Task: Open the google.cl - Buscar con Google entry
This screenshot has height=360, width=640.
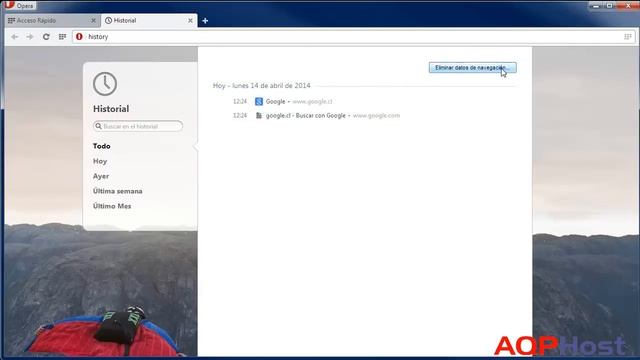Action: pyautogui.click(x=306, y=116)
